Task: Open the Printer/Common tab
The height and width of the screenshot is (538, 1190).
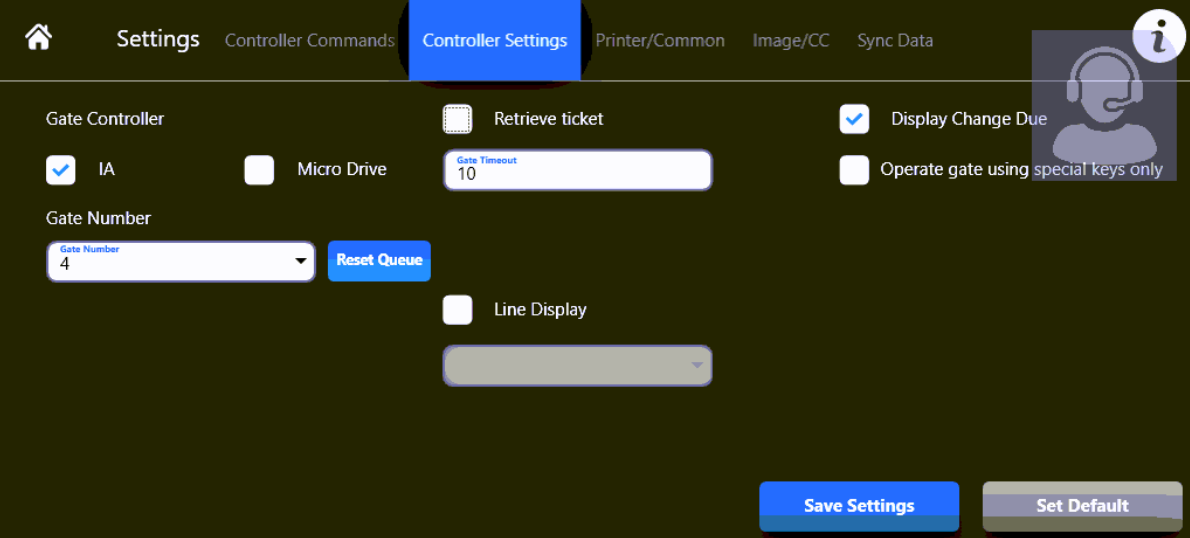Action: tap(660, 40)
